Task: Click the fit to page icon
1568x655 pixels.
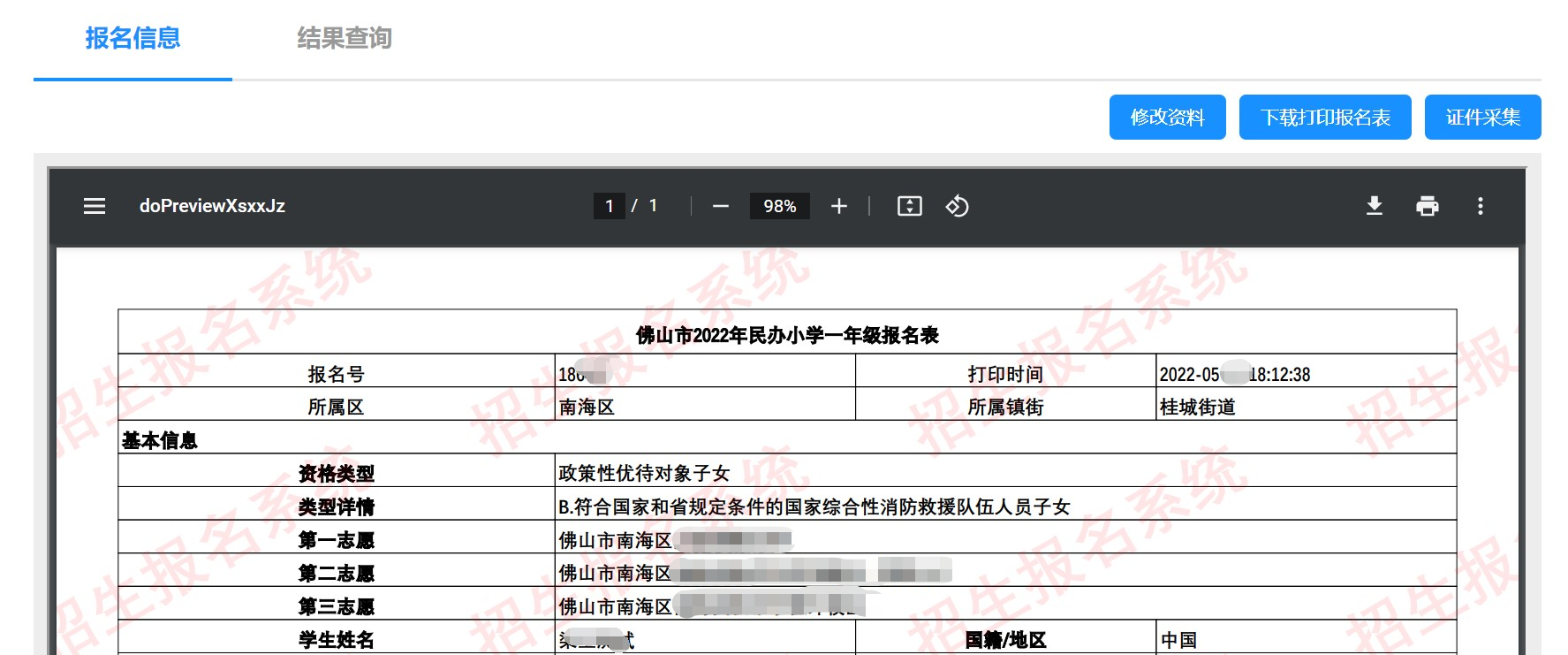Action: pos(909,206)
